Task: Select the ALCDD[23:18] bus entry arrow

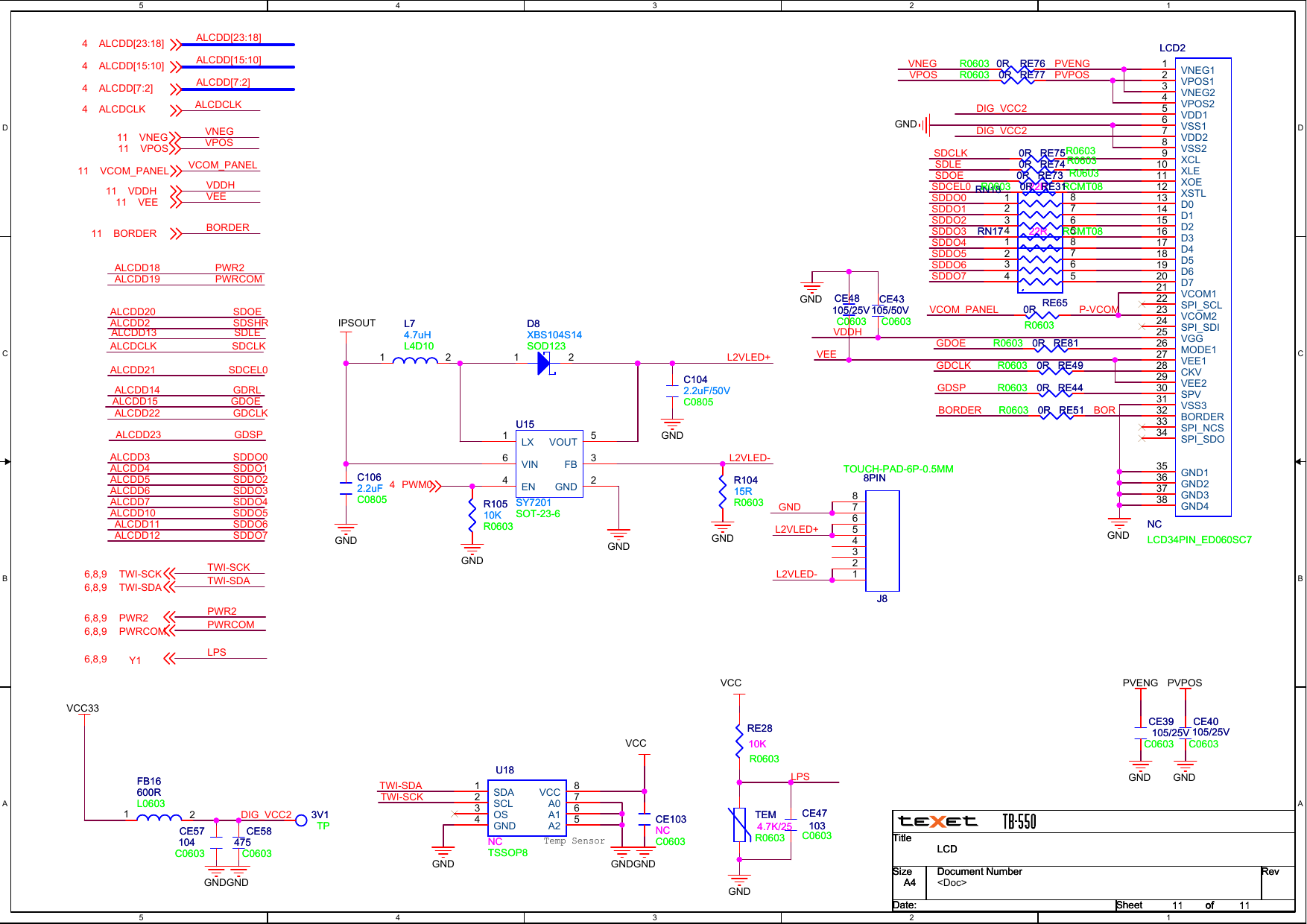Action: coord(176,44)
